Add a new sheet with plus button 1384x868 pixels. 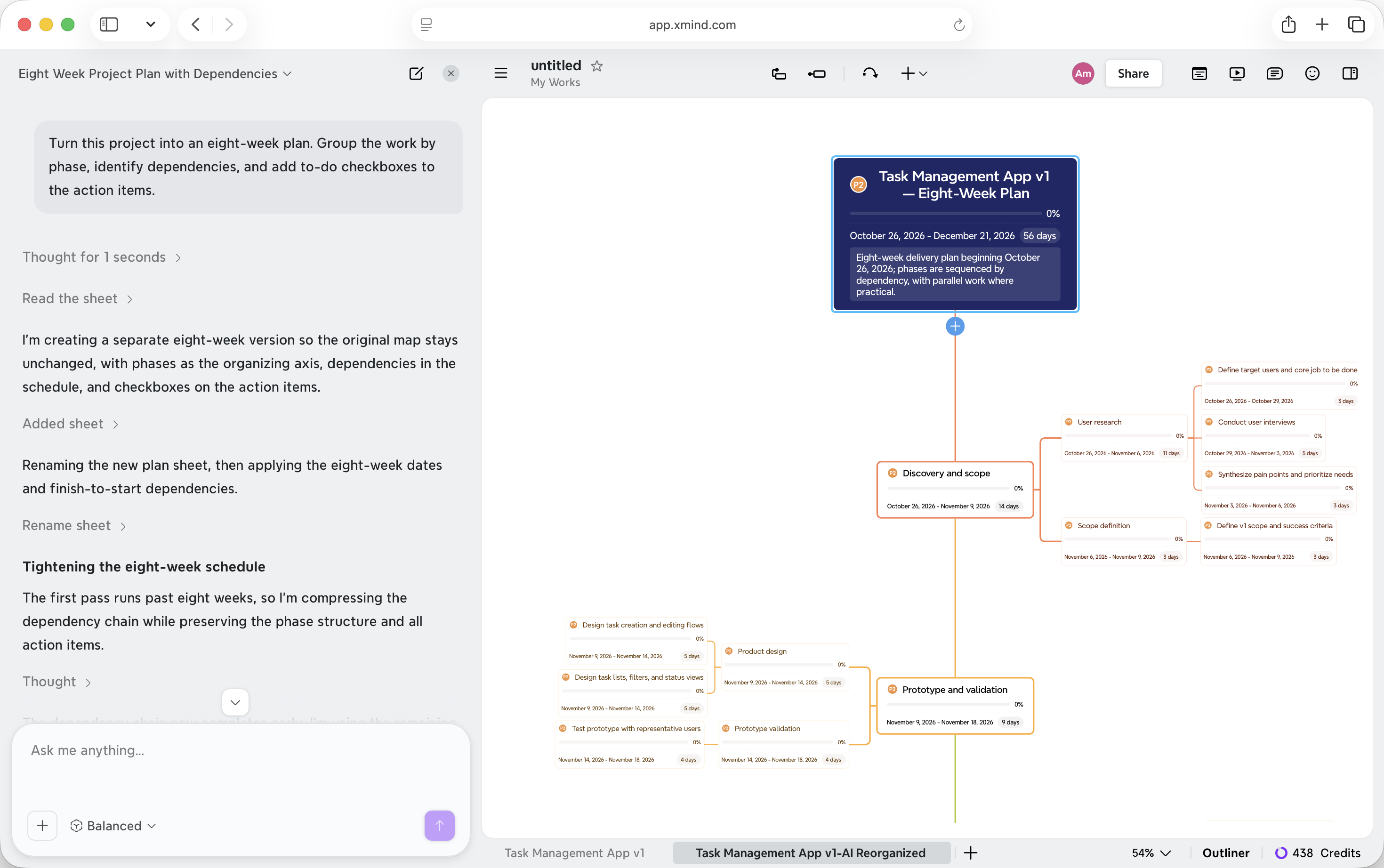[x=971, y=853]
